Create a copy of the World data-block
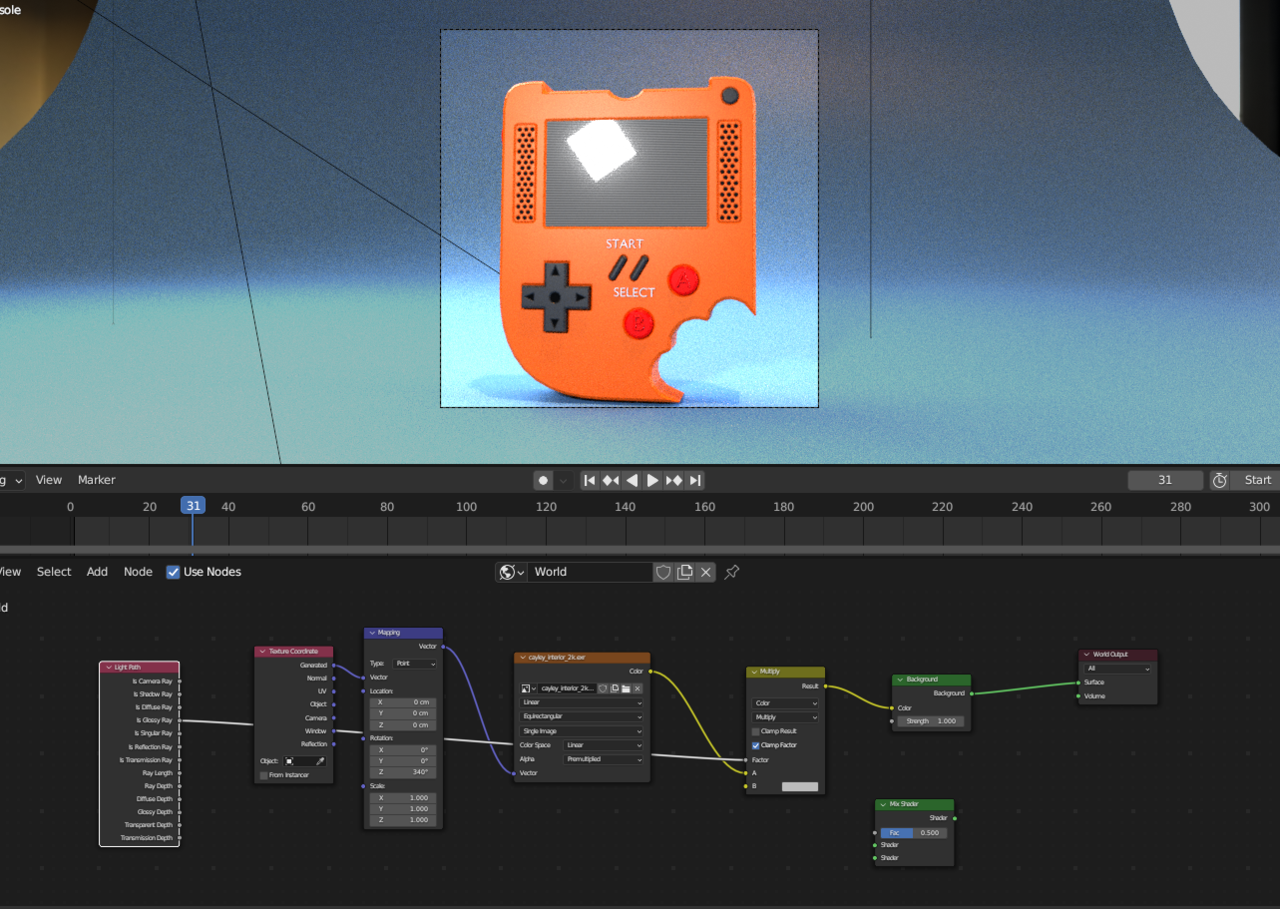The image size is (1280, 909). (x=685, y=571)
